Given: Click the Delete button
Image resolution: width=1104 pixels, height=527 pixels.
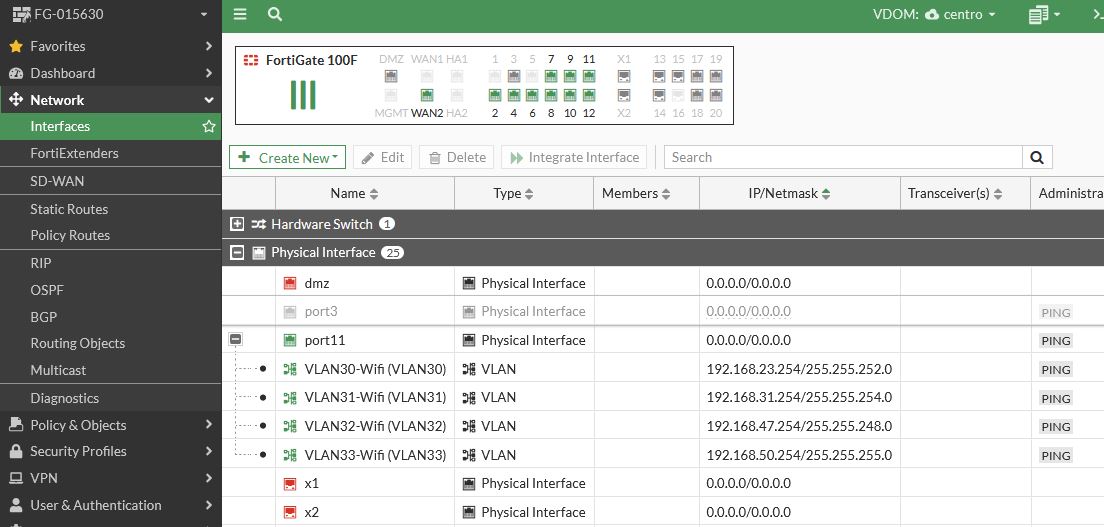Looking at the screenshot, I should [x=457, y=157].
